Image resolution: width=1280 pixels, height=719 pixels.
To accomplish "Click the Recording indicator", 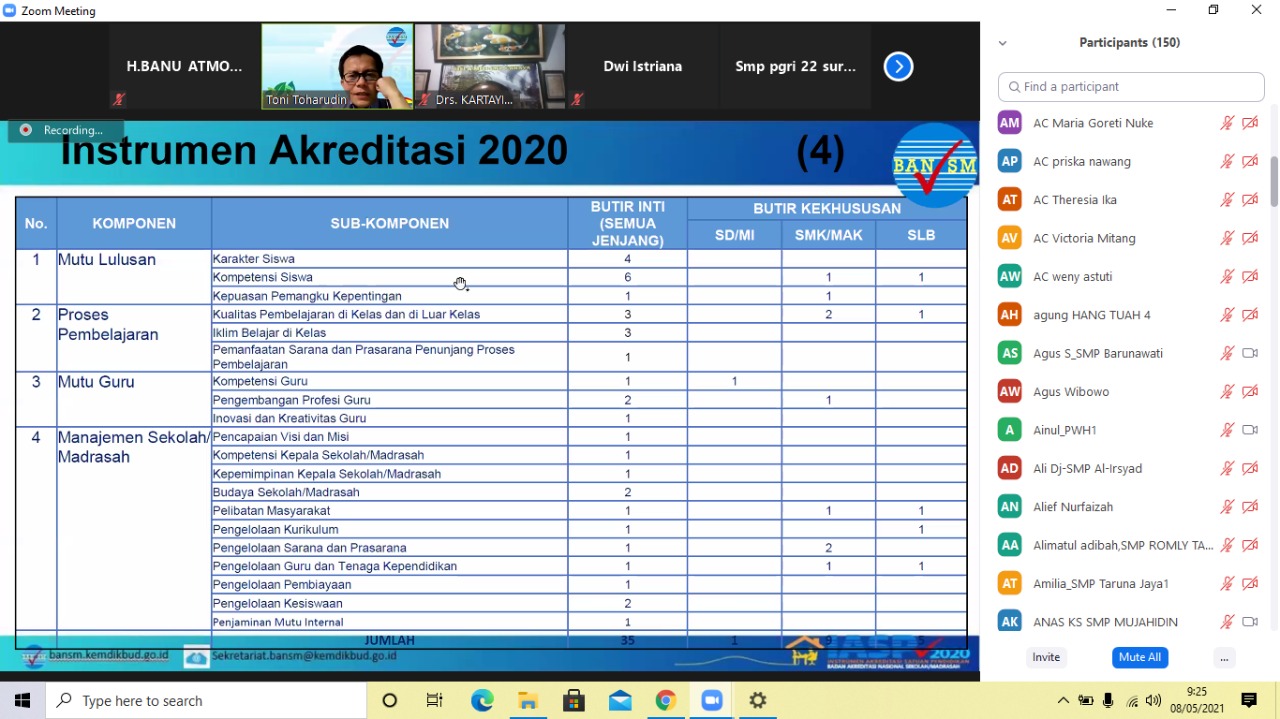I will click(x=65, y=130).
